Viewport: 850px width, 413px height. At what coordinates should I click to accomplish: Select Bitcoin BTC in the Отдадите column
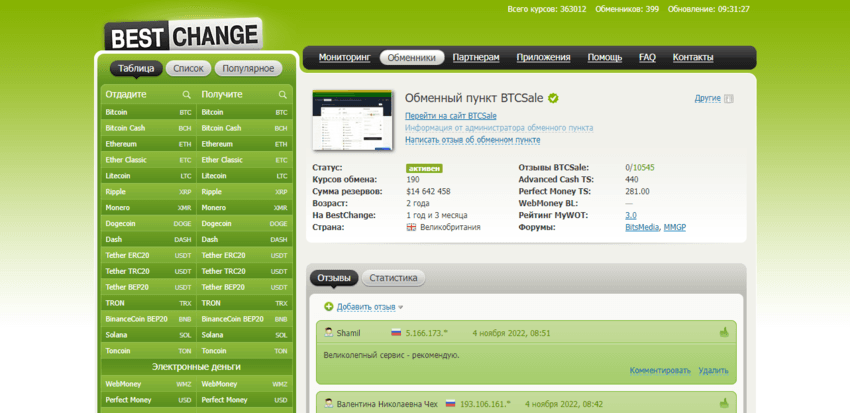(148, 112)
